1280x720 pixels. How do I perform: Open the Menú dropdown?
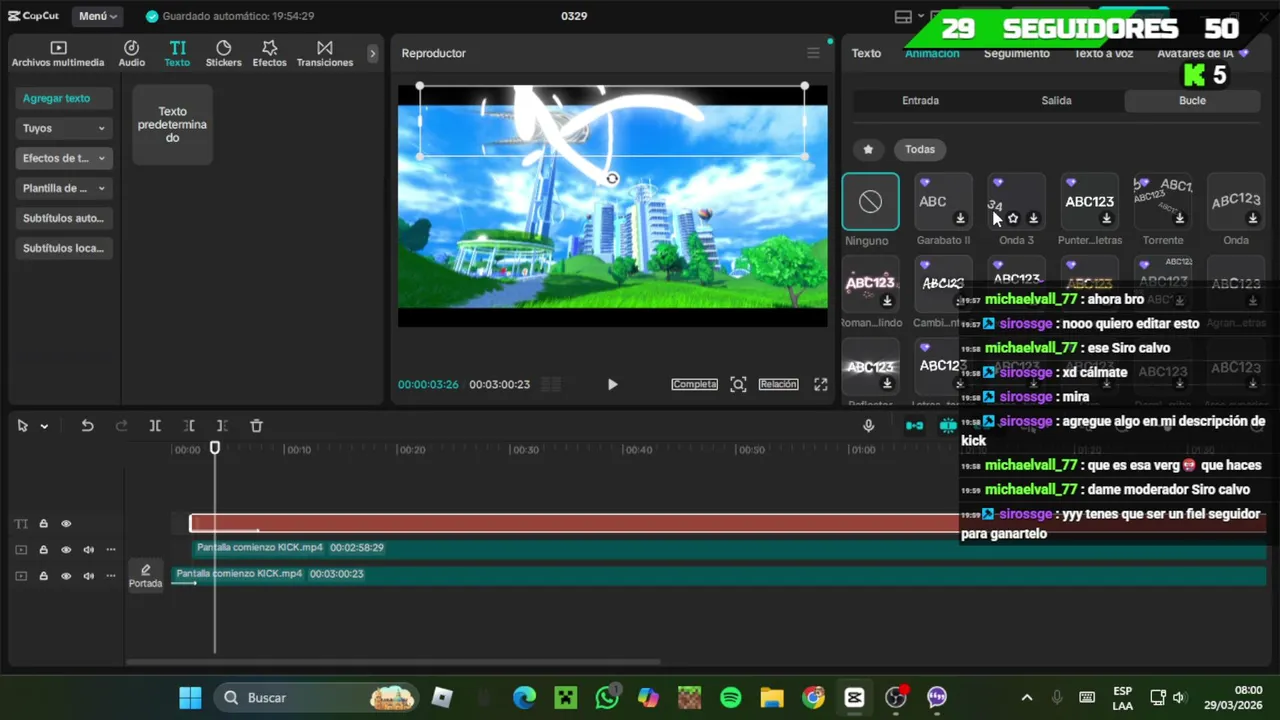(x=98, y=16)
